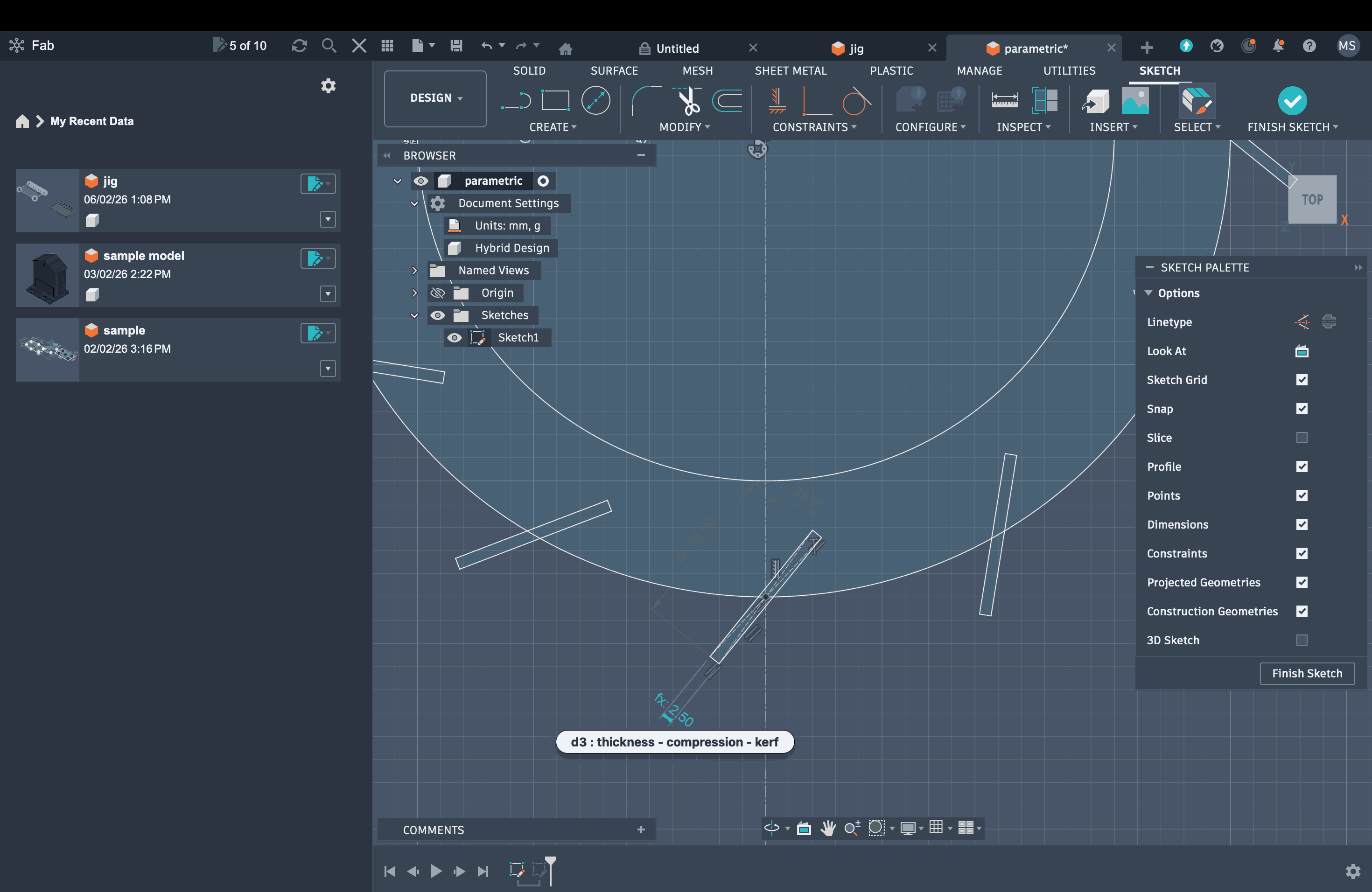This screenshot has height=892, width=1372.
Task: Apply the Tangent constraint tool
Action: pyautogui.click(x=855, y=101)
